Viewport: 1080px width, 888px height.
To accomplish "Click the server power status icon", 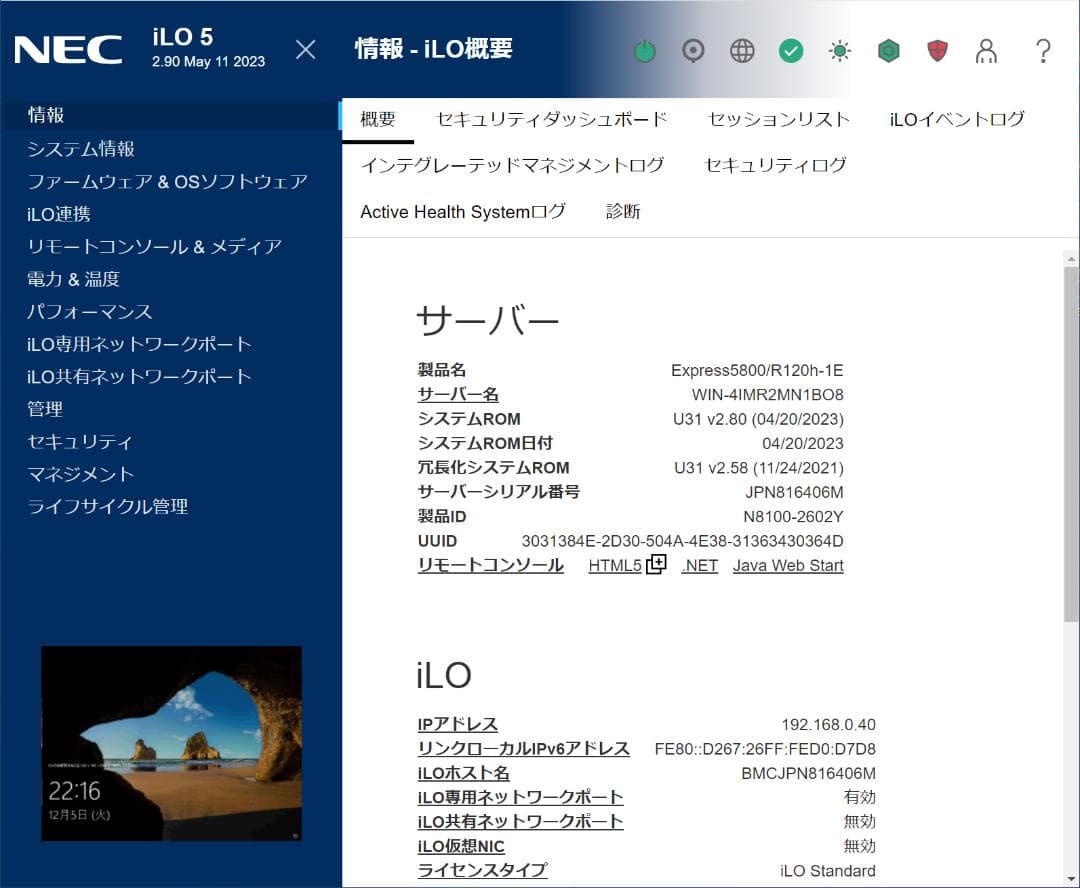I will coord(645,50).
